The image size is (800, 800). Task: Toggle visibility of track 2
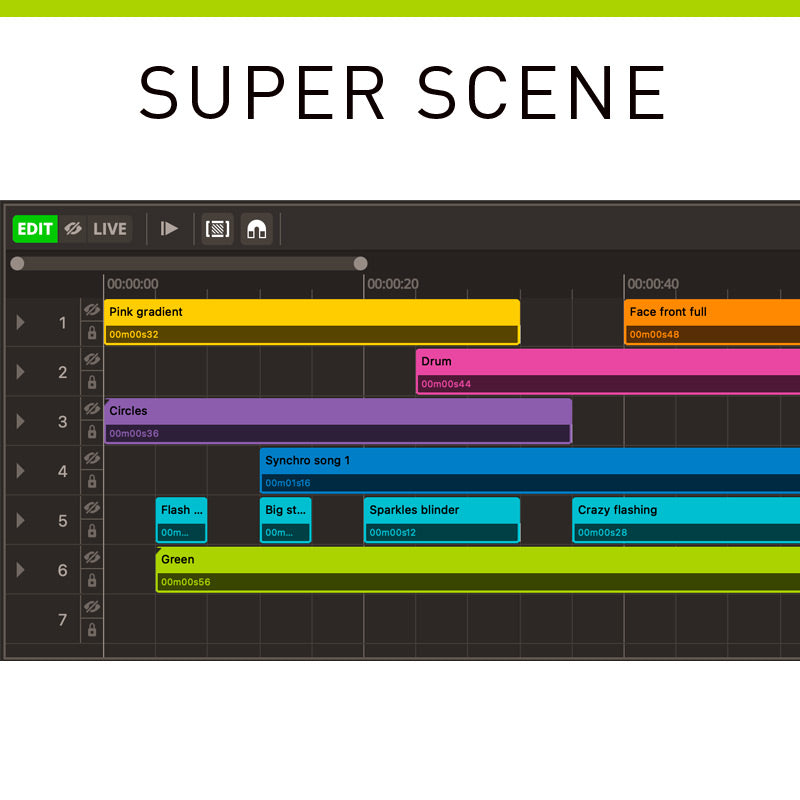(92, 359)
